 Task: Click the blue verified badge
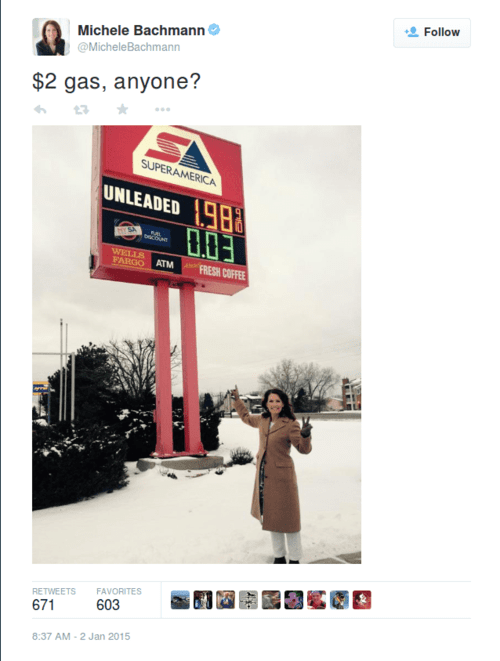pyautogui.click(x=214, y=30)
